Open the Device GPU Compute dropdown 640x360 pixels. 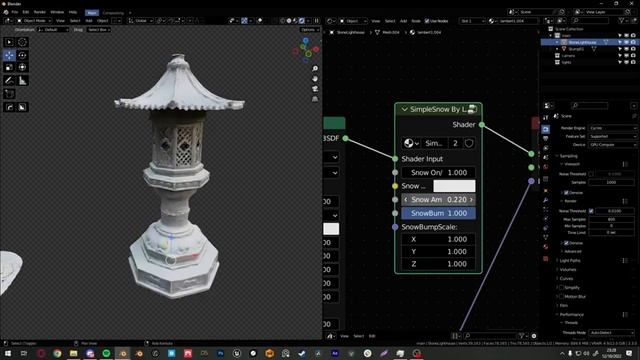(613, 144)
